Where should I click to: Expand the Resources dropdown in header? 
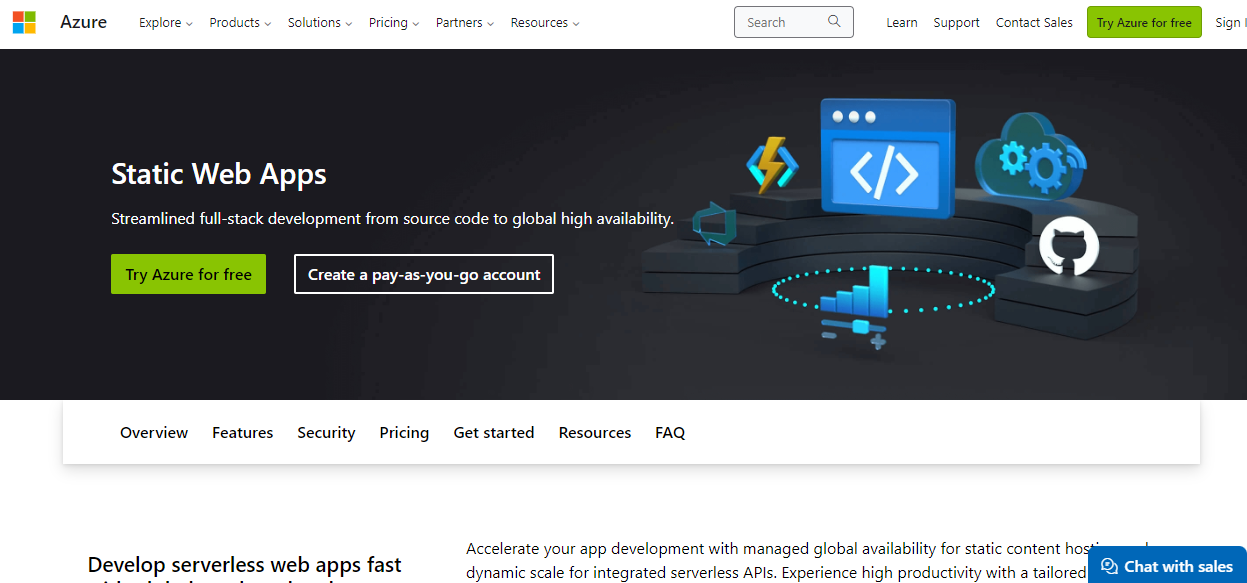pyautogui.click(x=544, y=23)
